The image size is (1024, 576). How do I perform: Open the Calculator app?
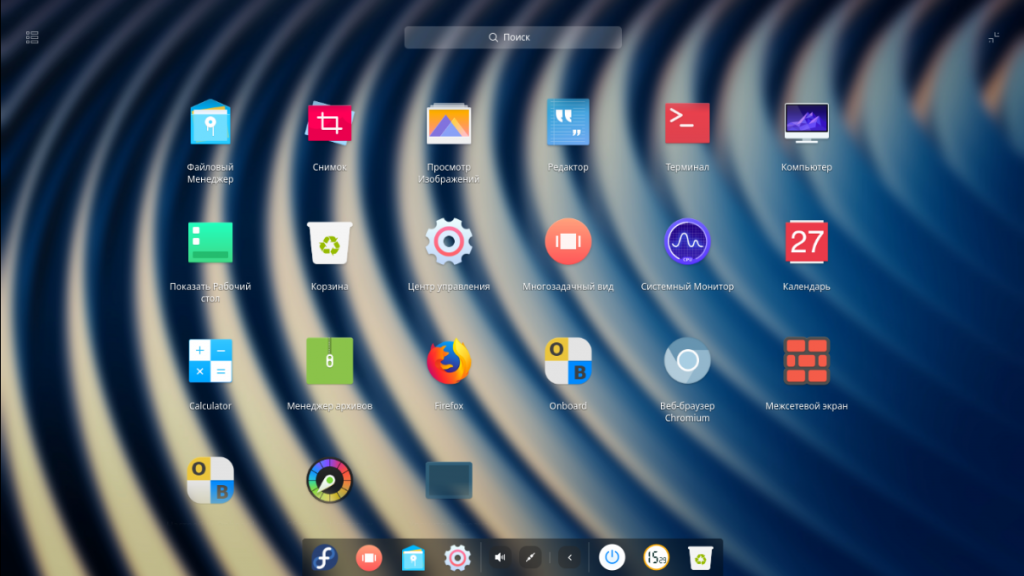[210, 362]
